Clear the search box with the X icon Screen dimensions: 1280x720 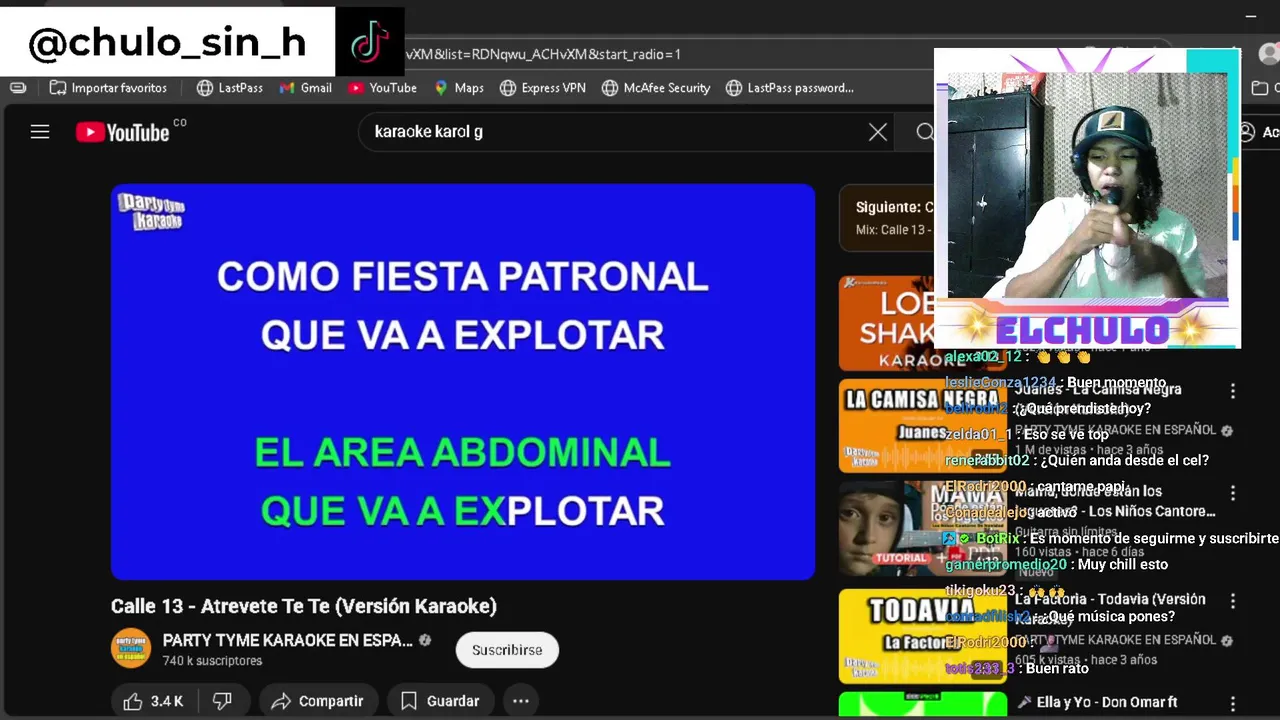(878, 132)
